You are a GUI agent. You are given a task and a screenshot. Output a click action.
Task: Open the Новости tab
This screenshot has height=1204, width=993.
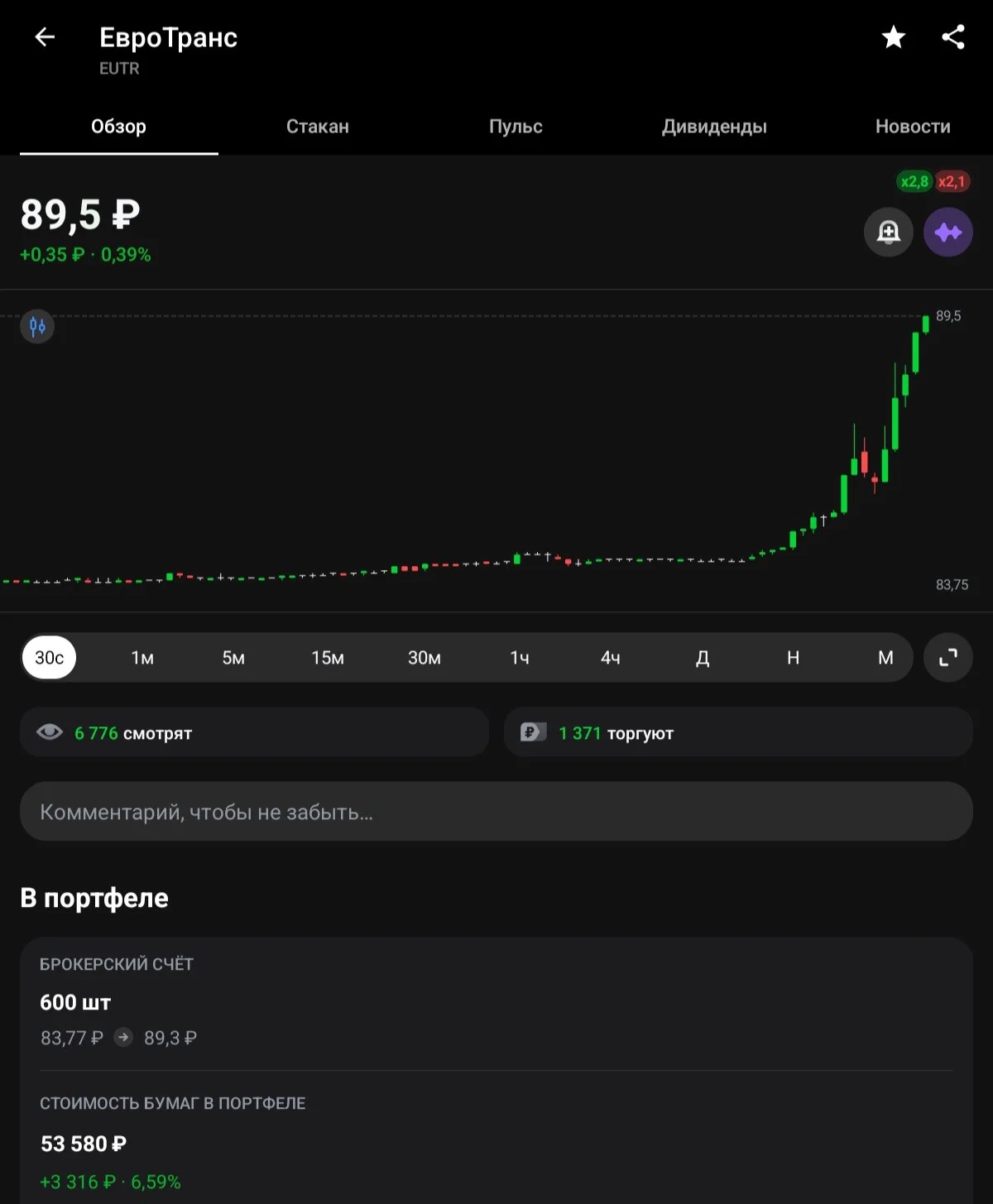[913, 127]
